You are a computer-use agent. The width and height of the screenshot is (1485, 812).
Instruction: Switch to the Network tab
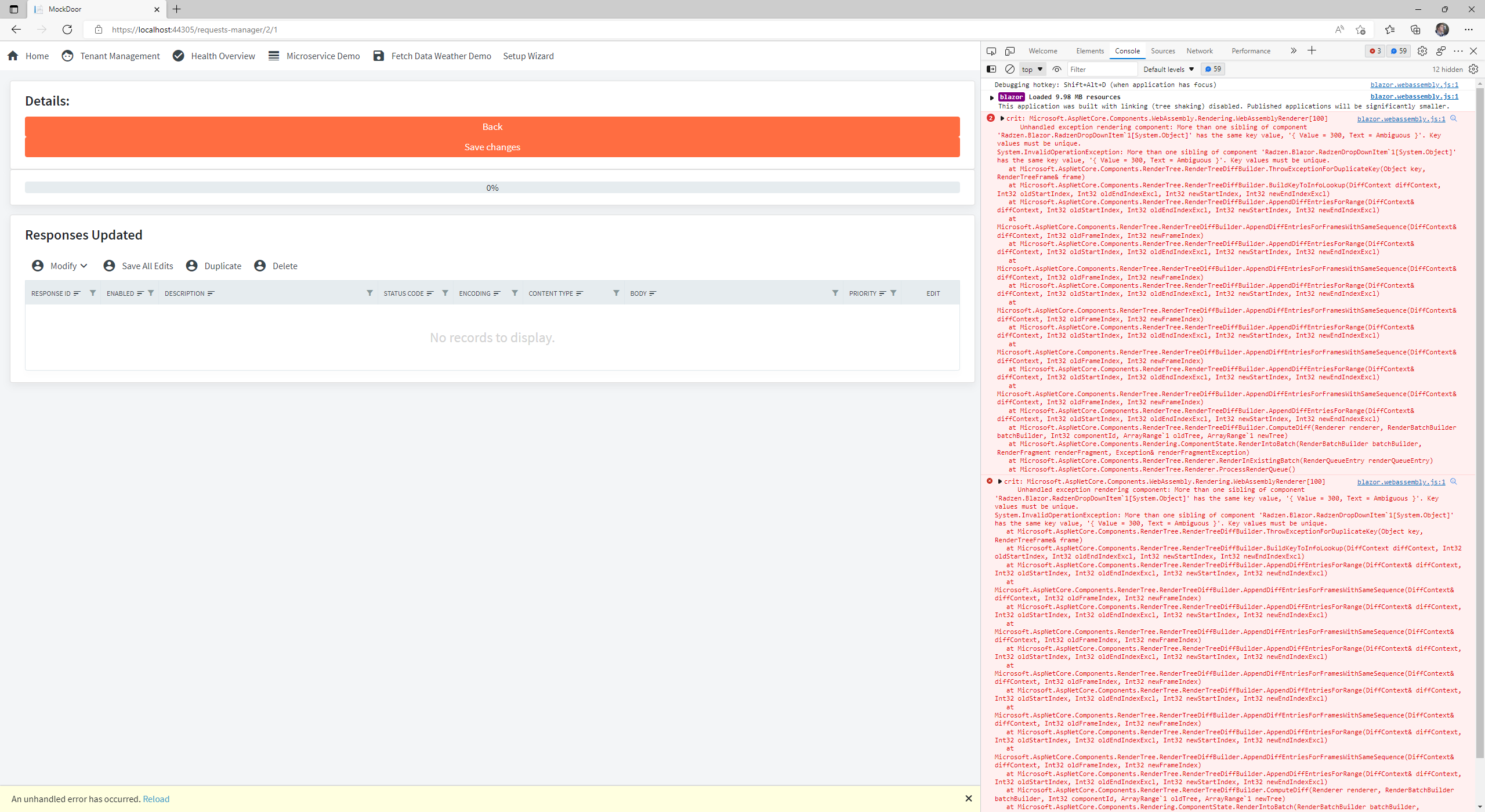[x=1199, y=51]
